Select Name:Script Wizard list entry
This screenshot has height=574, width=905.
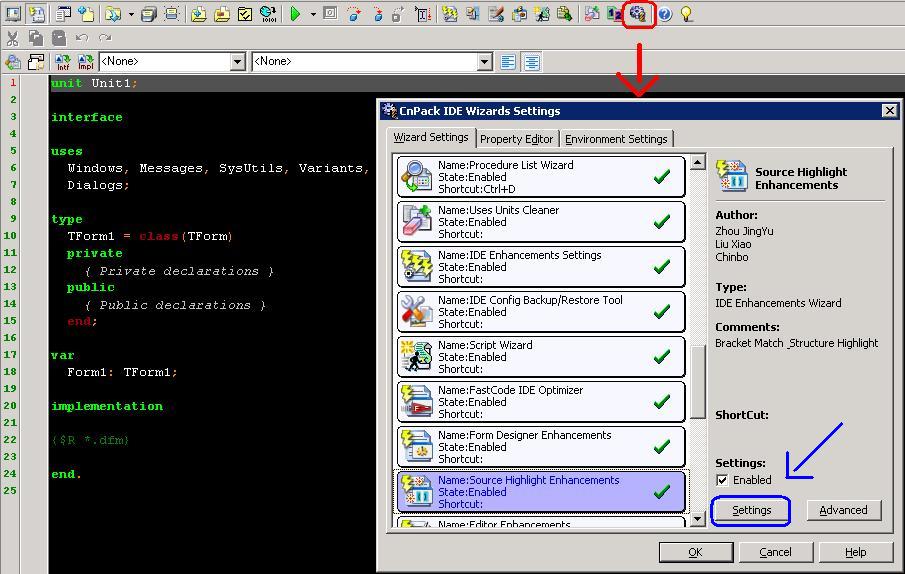541,357
